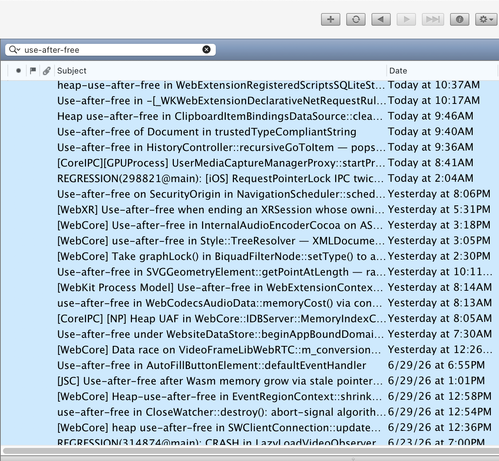
Task: Select 'use-after-free in CloseWatcher::destroy()' row
Action: [249, 412]
